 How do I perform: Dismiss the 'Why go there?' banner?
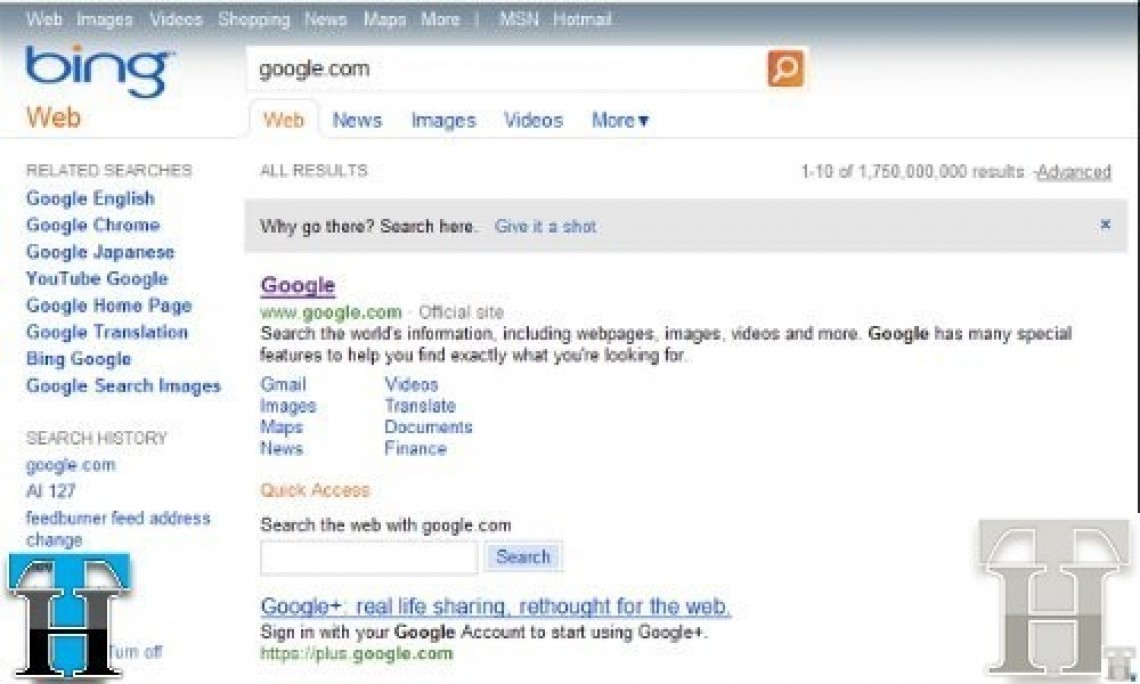click(1105, 225)
